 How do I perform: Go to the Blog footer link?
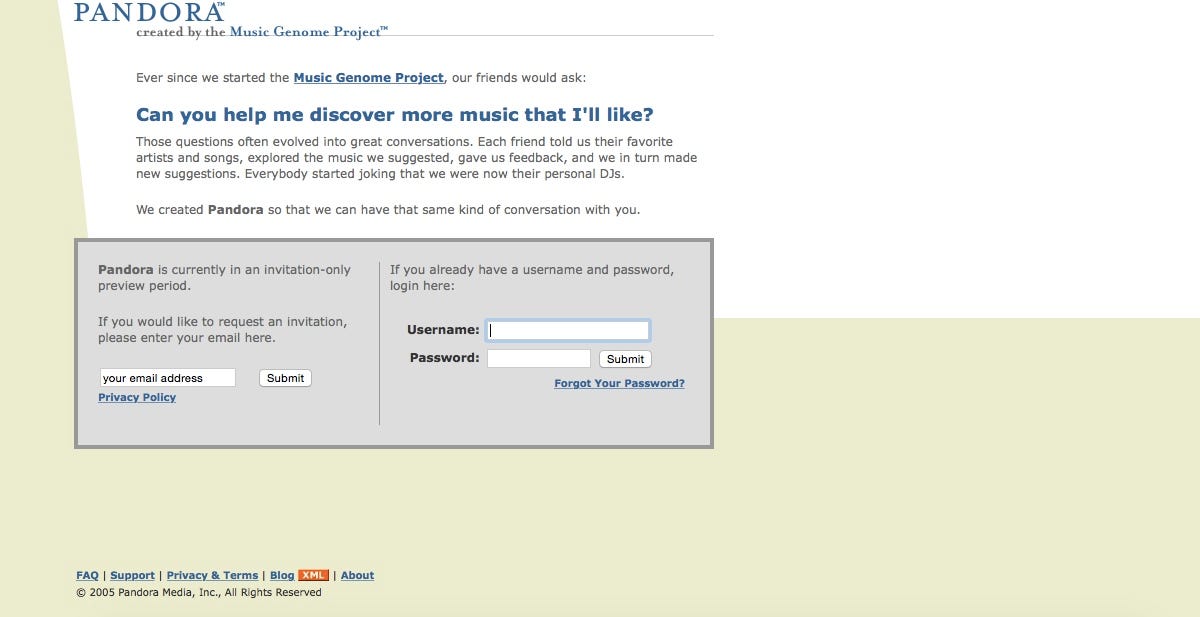tap(282, 575)
